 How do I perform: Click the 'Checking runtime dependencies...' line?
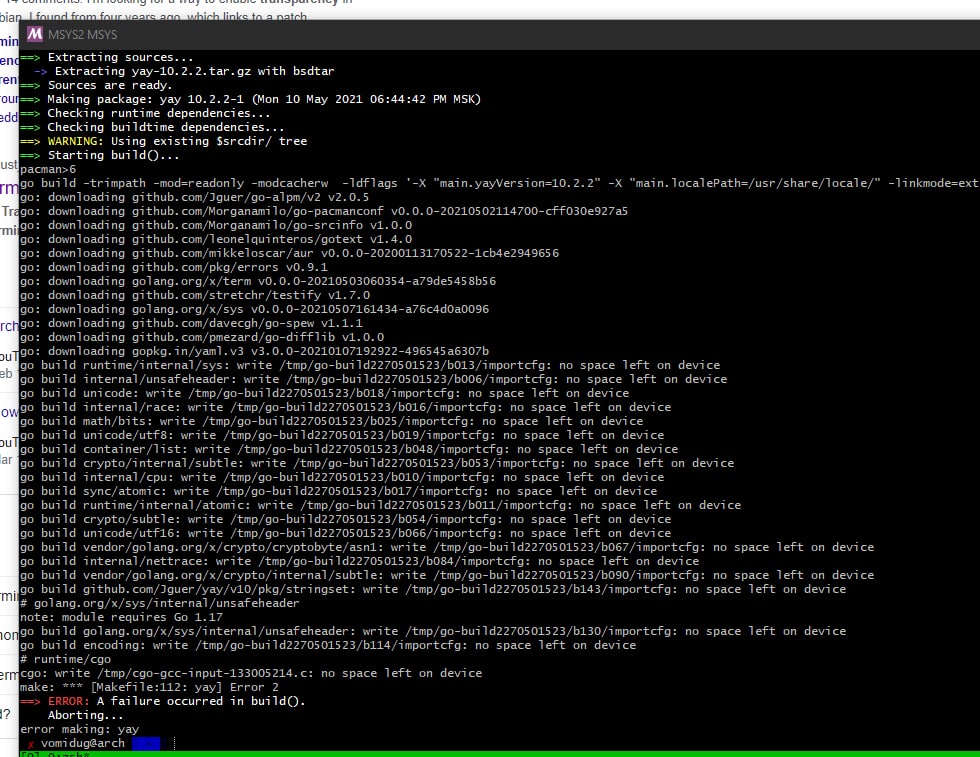click(x=145, y=113)
